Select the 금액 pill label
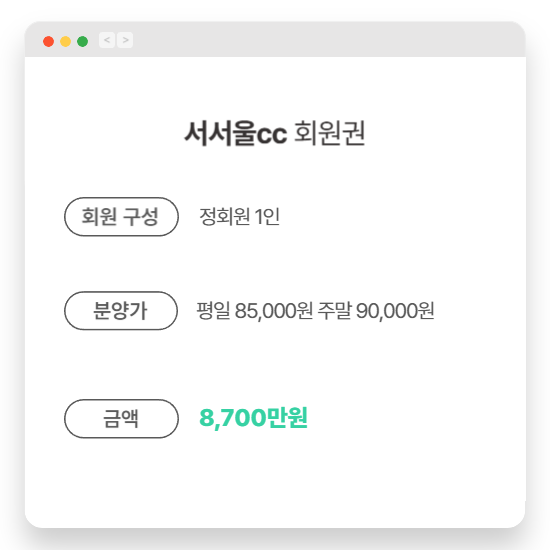Image resolution: width=550 pixels, height=550 pixels. (121, 418)
